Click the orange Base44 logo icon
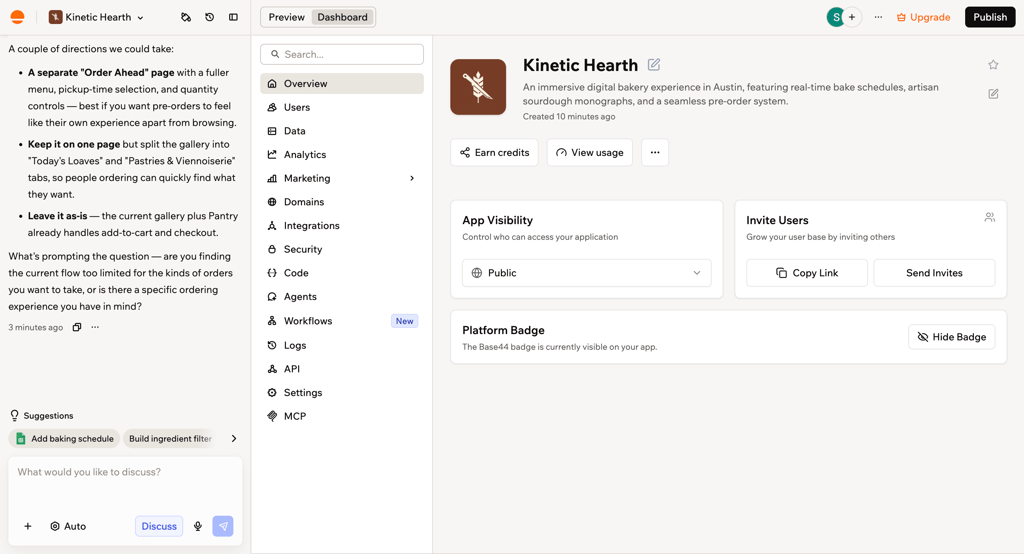Screen dimensions: 1024x554 point(18,17)
